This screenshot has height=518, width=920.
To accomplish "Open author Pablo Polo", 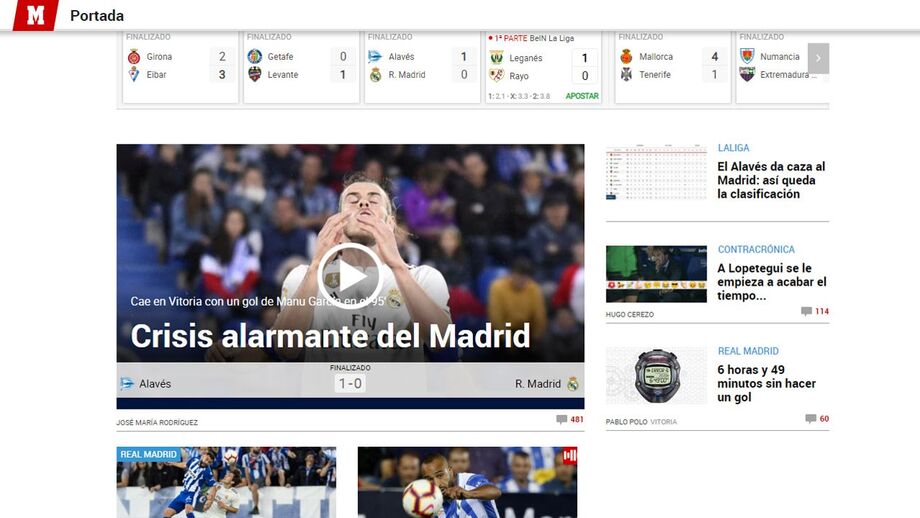I will tap(627, 422).
